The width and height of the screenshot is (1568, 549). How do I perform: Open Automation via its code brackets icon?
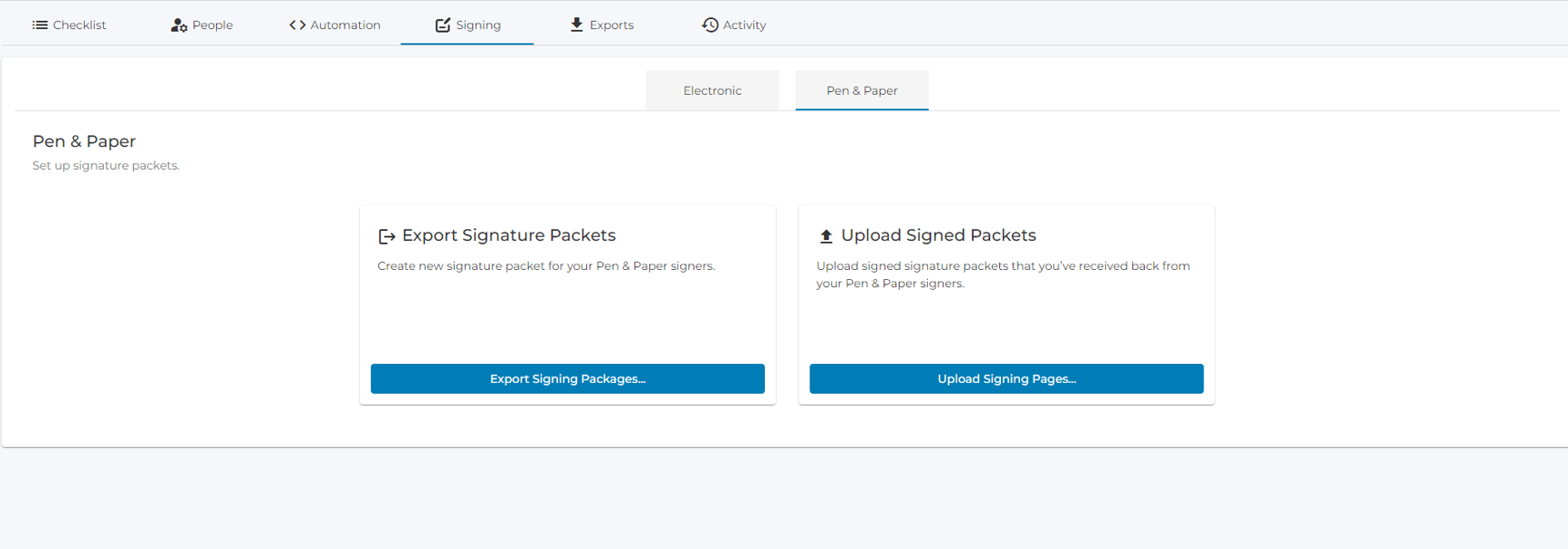click(297, 25)
